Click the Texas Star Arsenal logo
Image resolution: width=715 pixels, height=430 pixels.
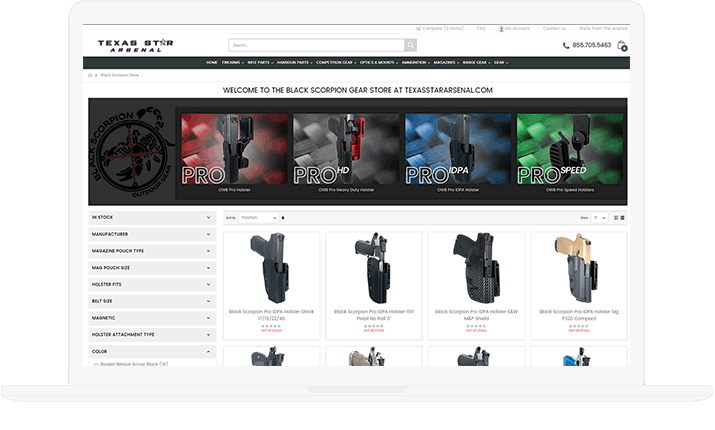click(x=135, y=46)
